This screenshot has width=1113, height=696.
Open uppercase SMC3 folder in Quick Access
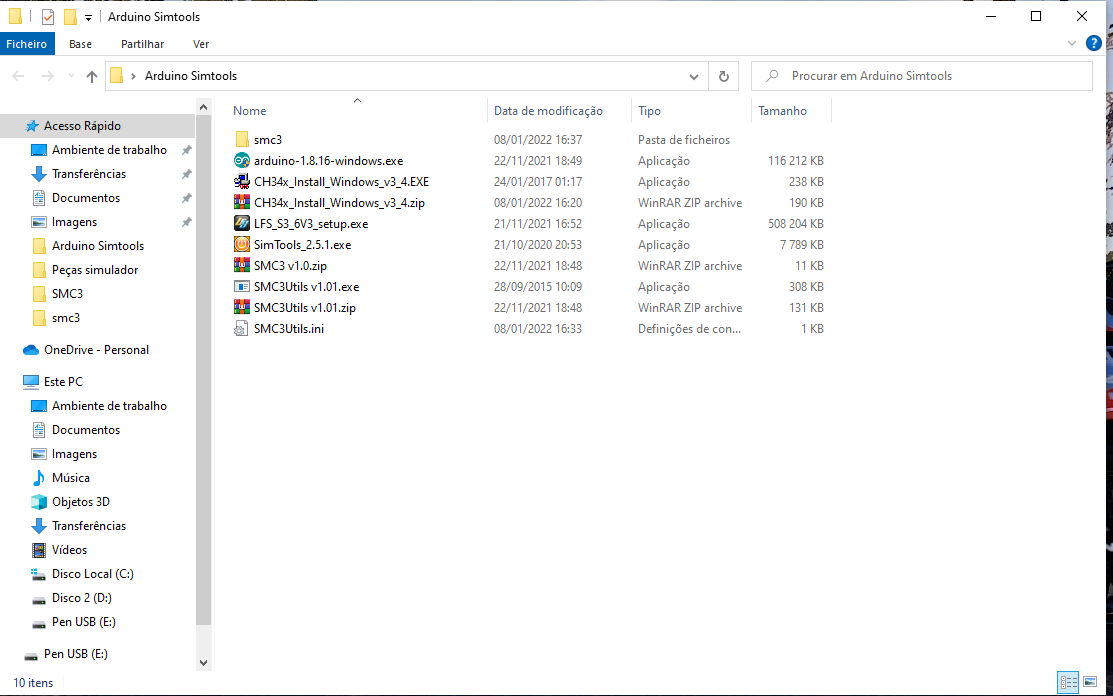click(67, 294)
